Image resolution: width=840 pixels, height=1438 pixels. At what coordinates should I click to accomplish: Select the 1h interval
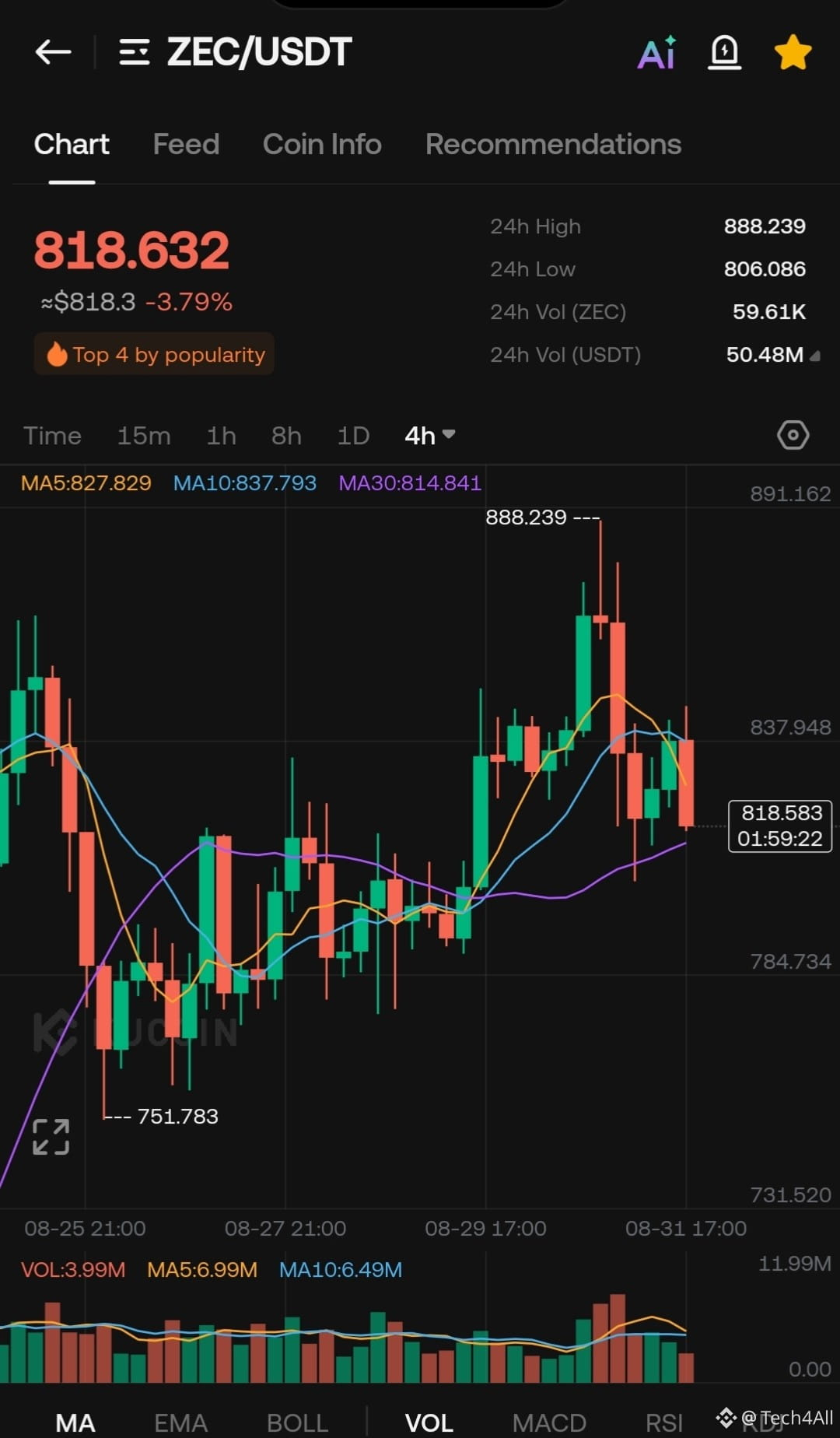click(221, 435)
